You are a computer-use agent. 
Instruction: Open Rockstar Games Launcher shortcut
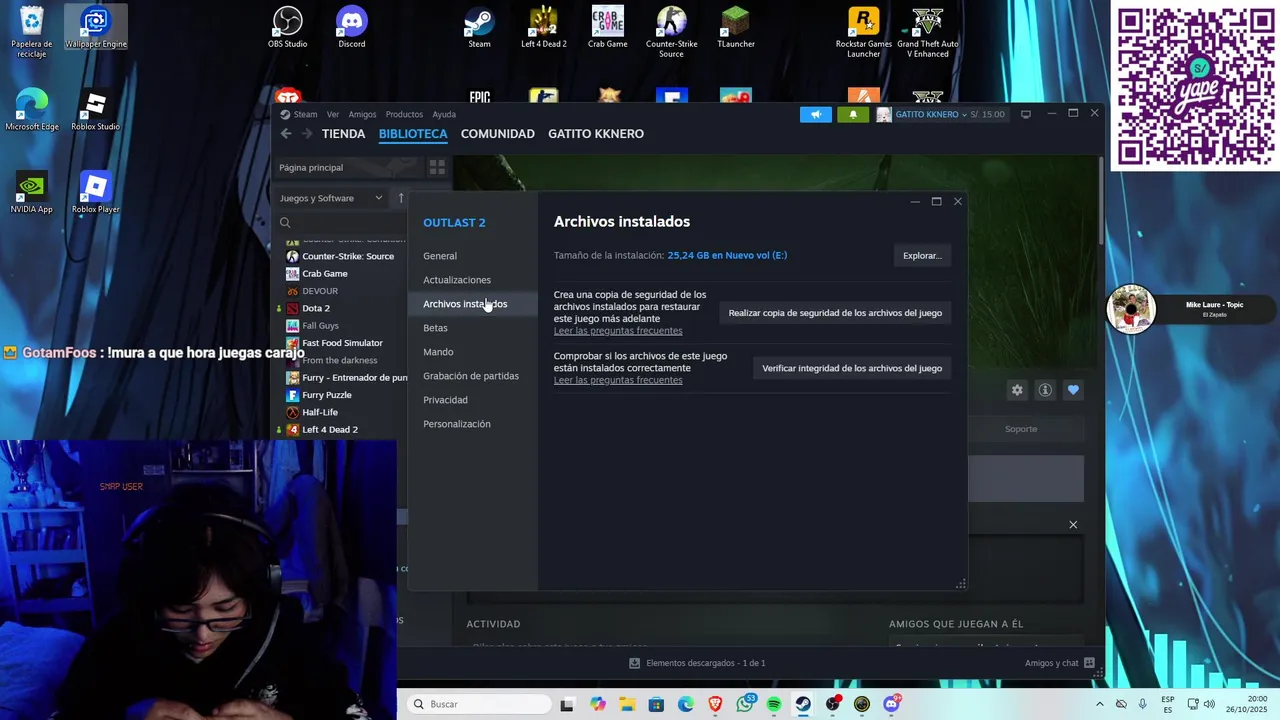[x=863, y=32]
